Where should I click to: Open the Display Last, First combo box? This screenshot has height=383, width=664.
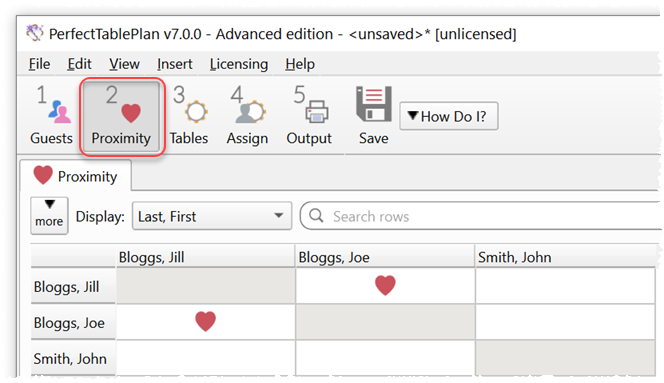(x=212, y=216)
